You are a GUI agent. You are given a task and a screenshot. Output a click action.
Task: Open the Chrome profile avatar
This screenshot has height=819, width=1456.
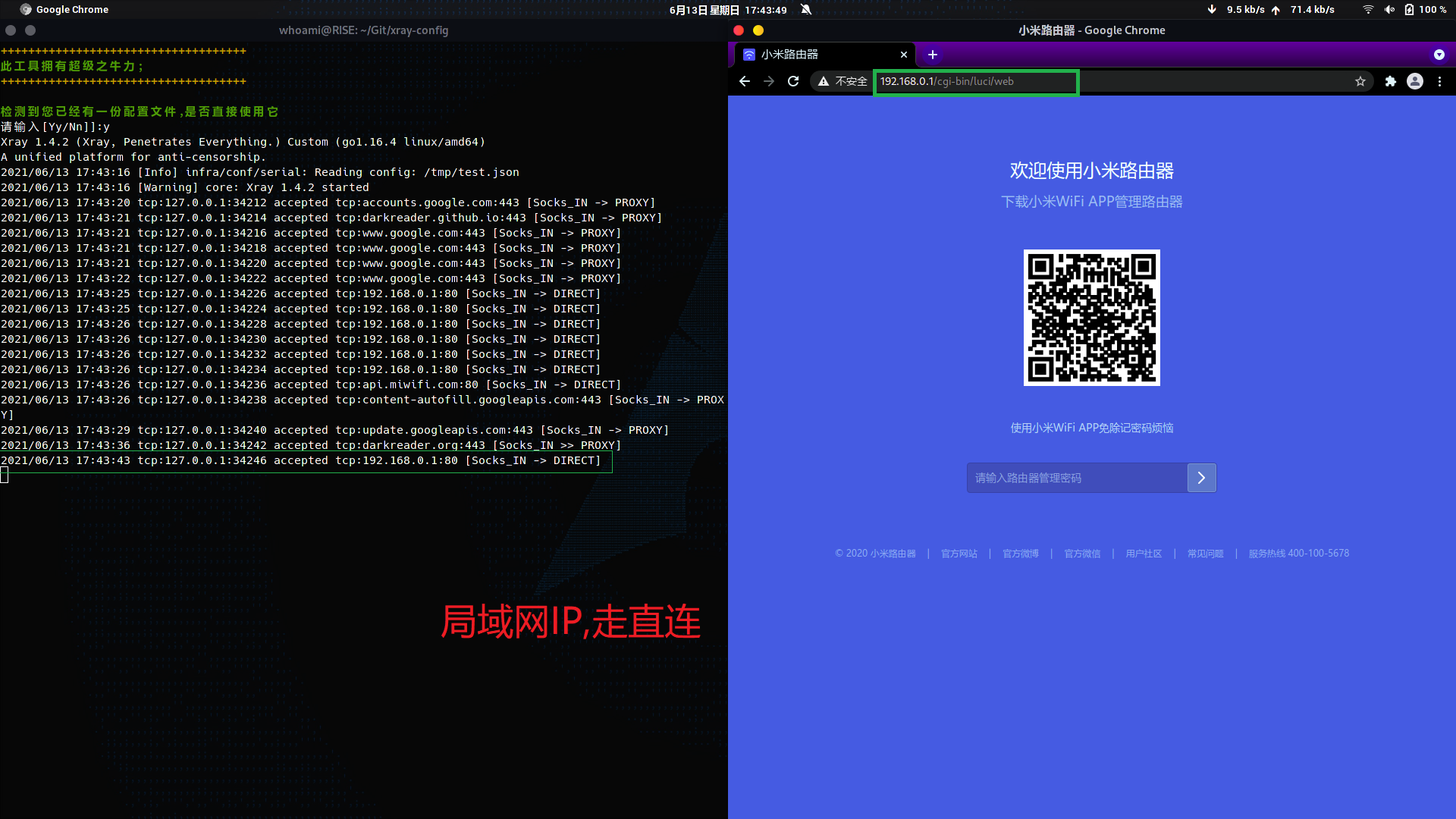[1415, 81]
